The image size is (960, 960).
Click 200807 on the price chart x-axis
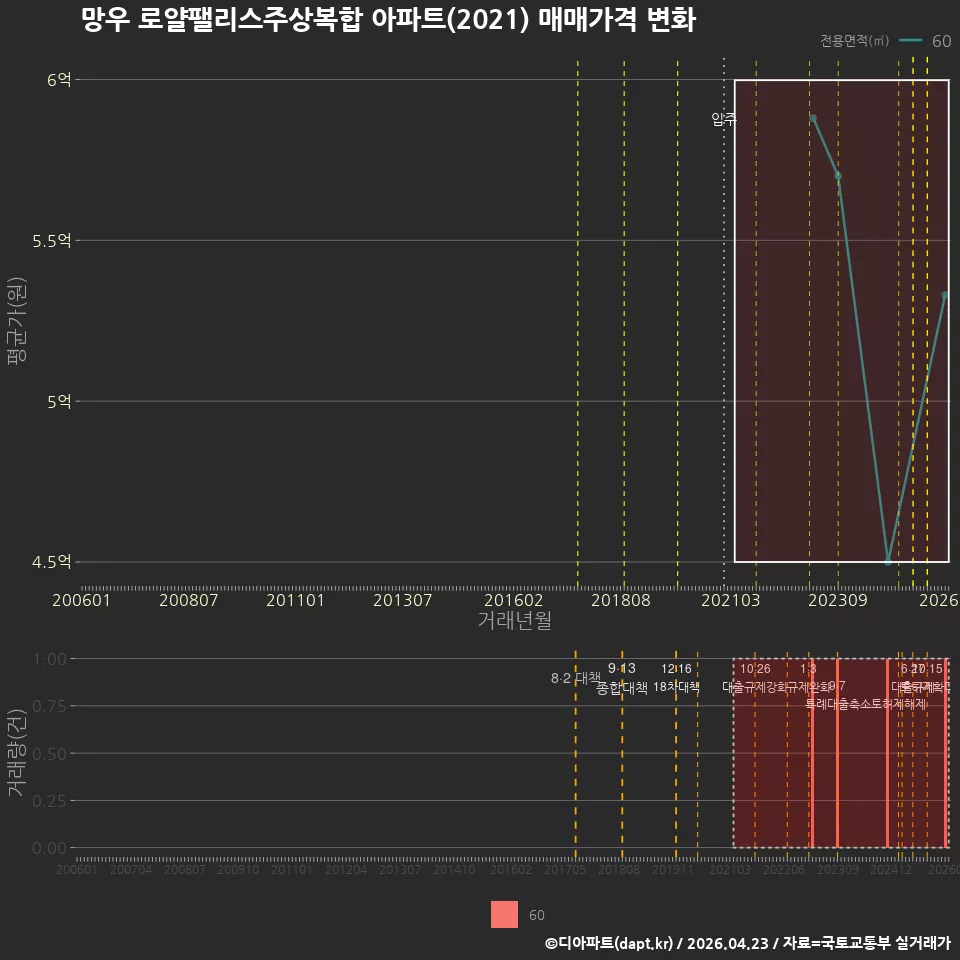coord(189,600)
